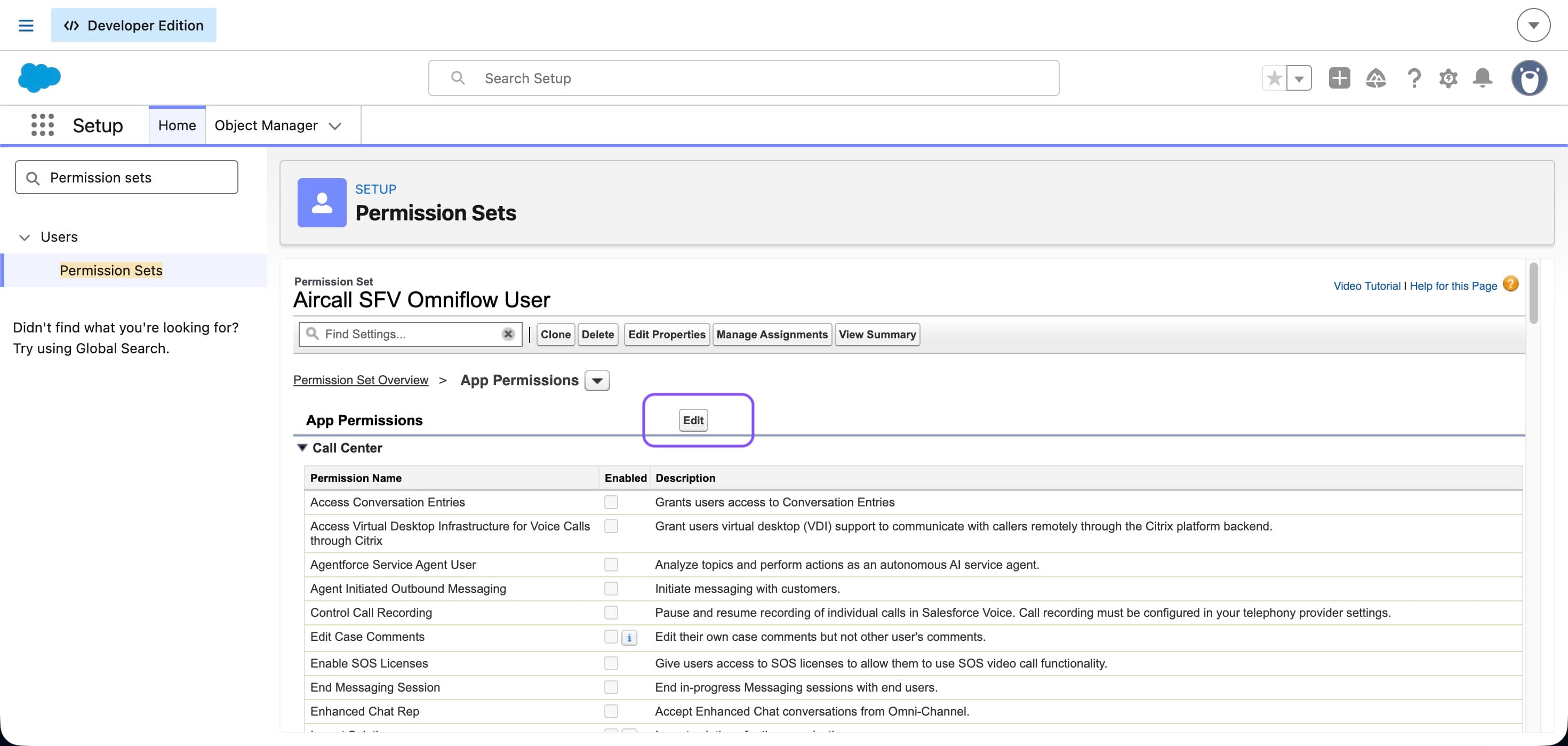Open the Help for this Page link
Screen dimensions: 1568x746
coord(1453,285)
